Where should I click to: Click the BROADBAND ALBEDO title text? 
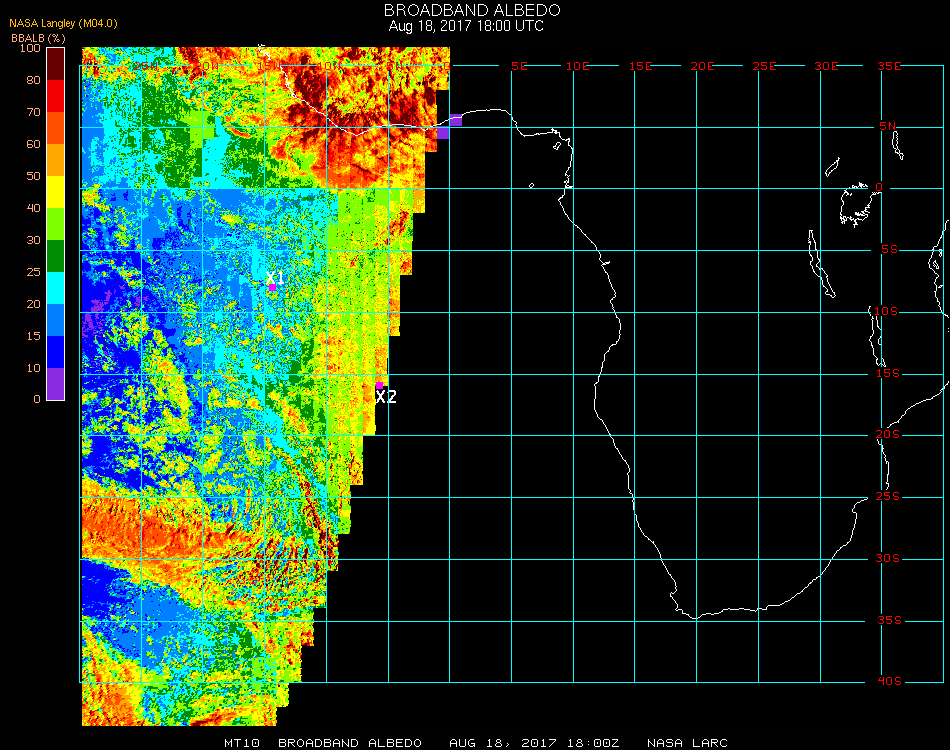(466, 10)
